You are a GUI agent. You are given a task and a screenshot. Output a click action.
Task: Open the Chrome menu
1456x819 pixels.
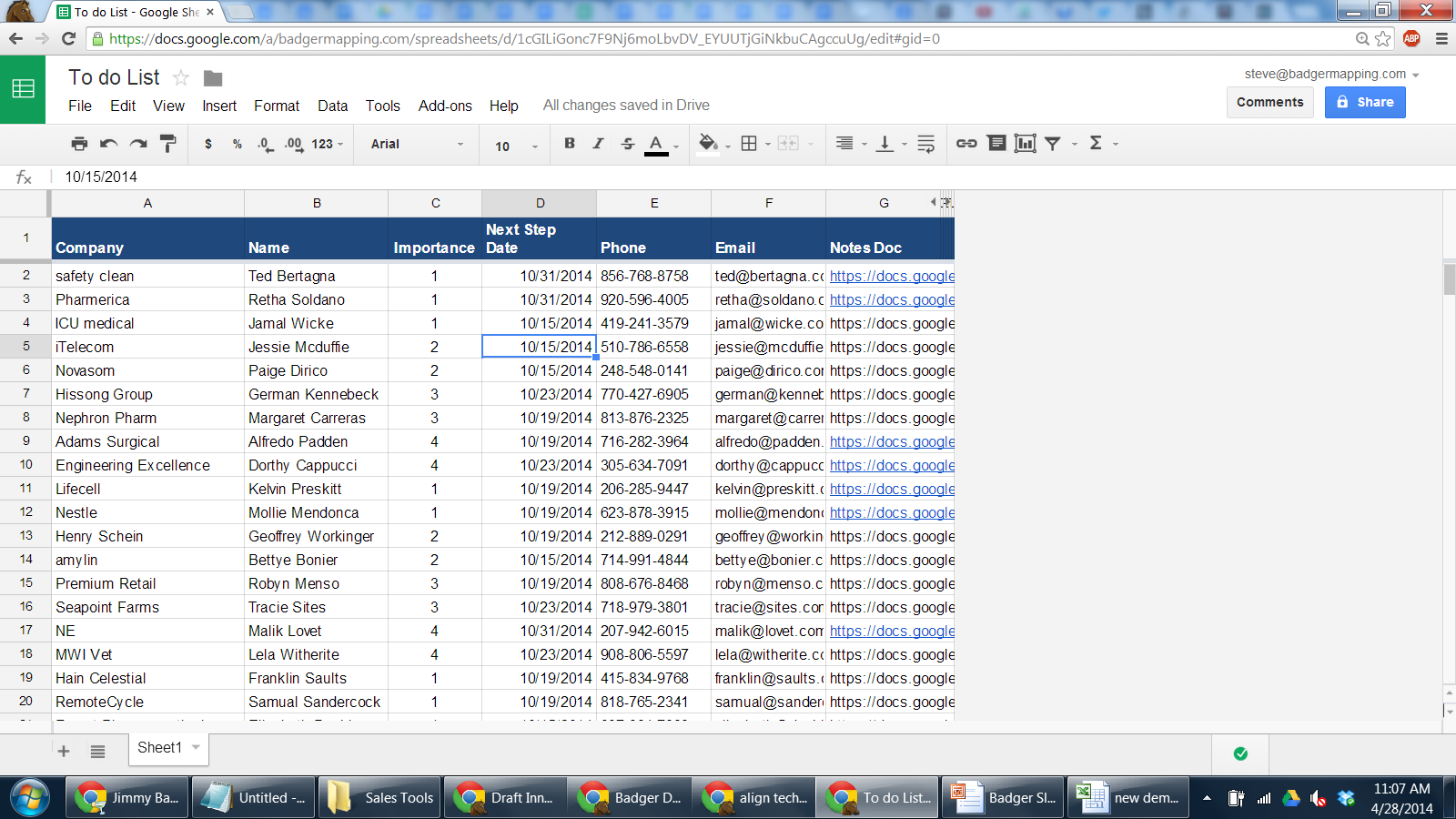(1441, 38)
